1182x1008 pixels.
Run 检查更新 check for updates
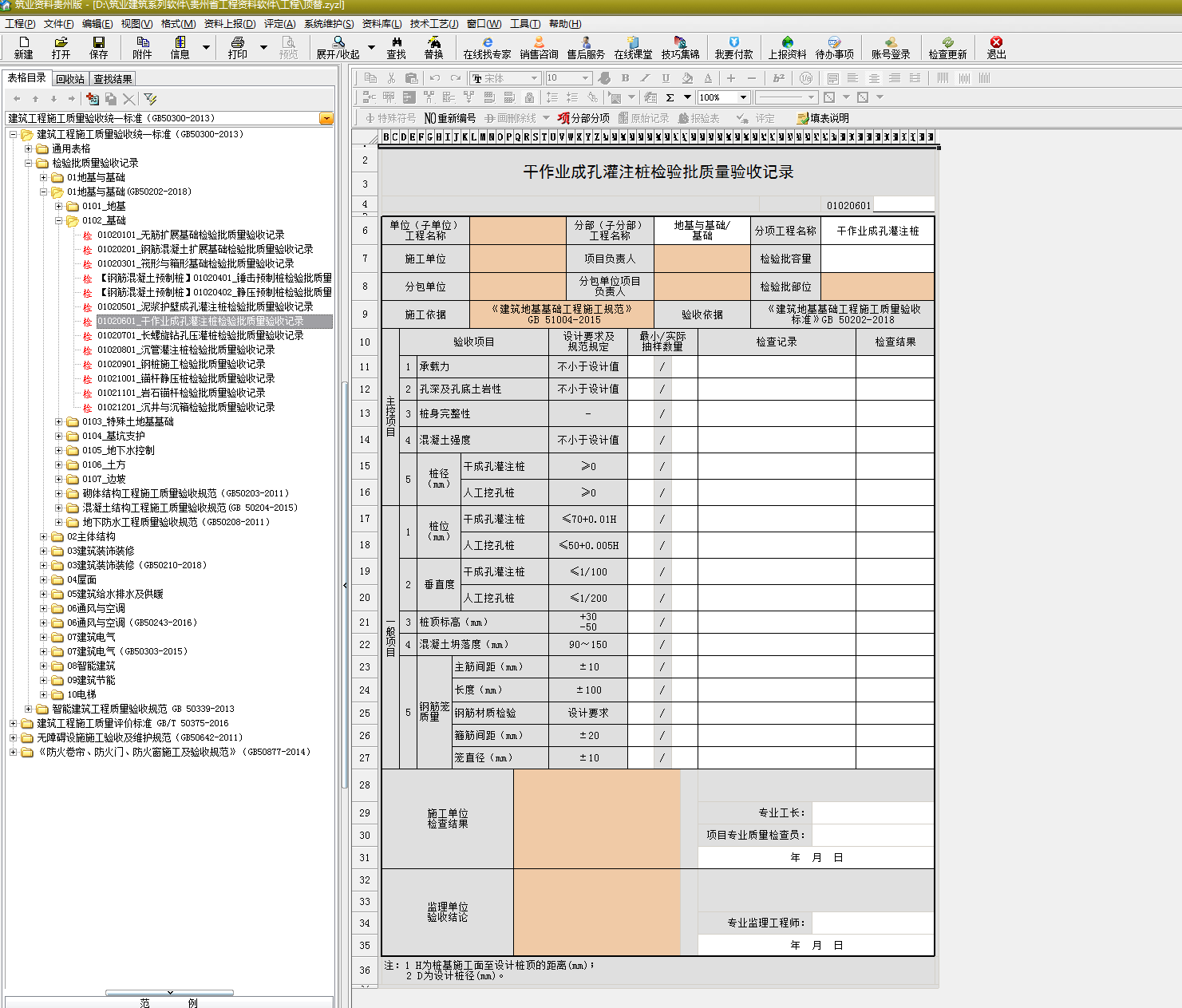pos(947,48)
